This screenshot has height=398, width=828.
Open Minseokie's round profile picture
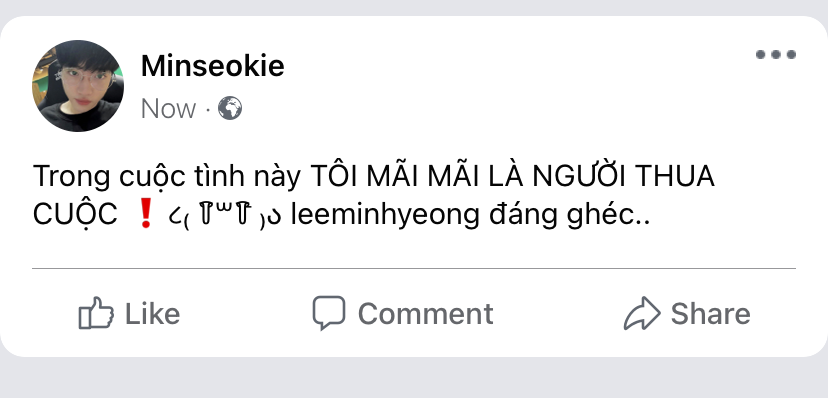[x=78, y=86]
